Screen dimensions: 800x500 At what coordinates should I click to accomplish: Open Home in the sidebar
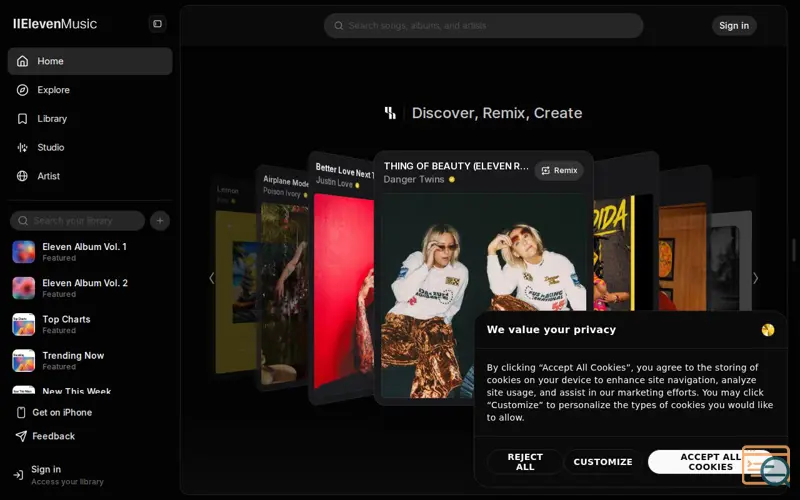pos(90,61)
